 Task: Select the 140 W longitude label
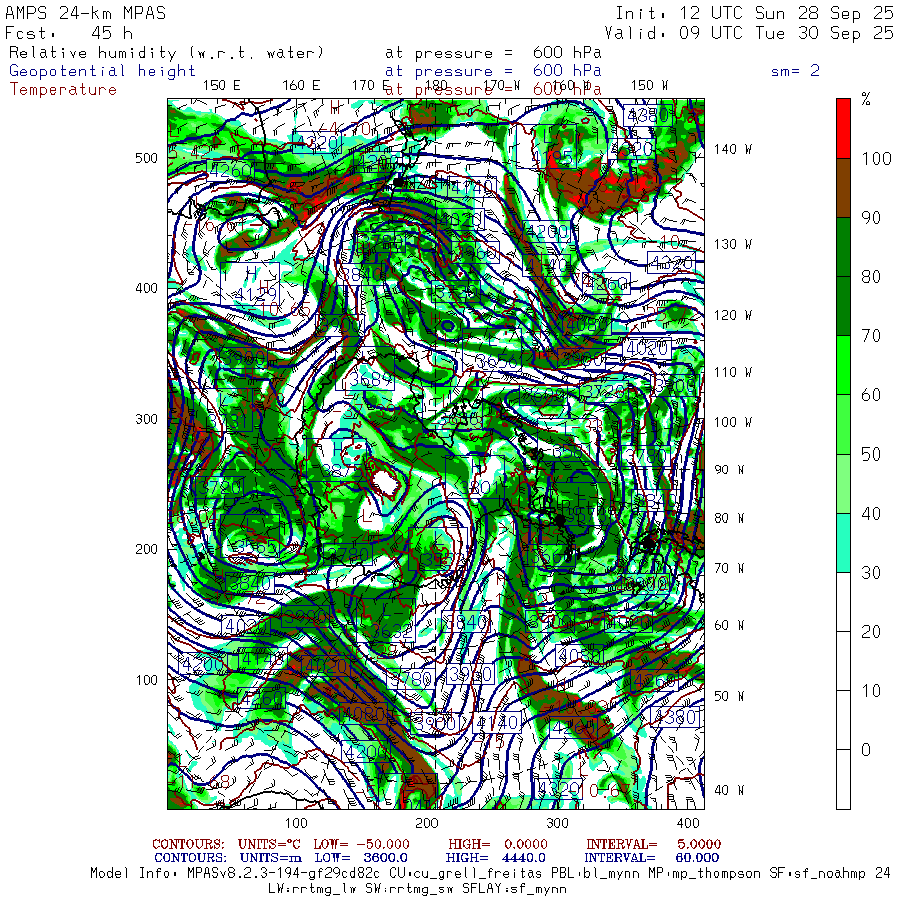(x=732, y=149)
